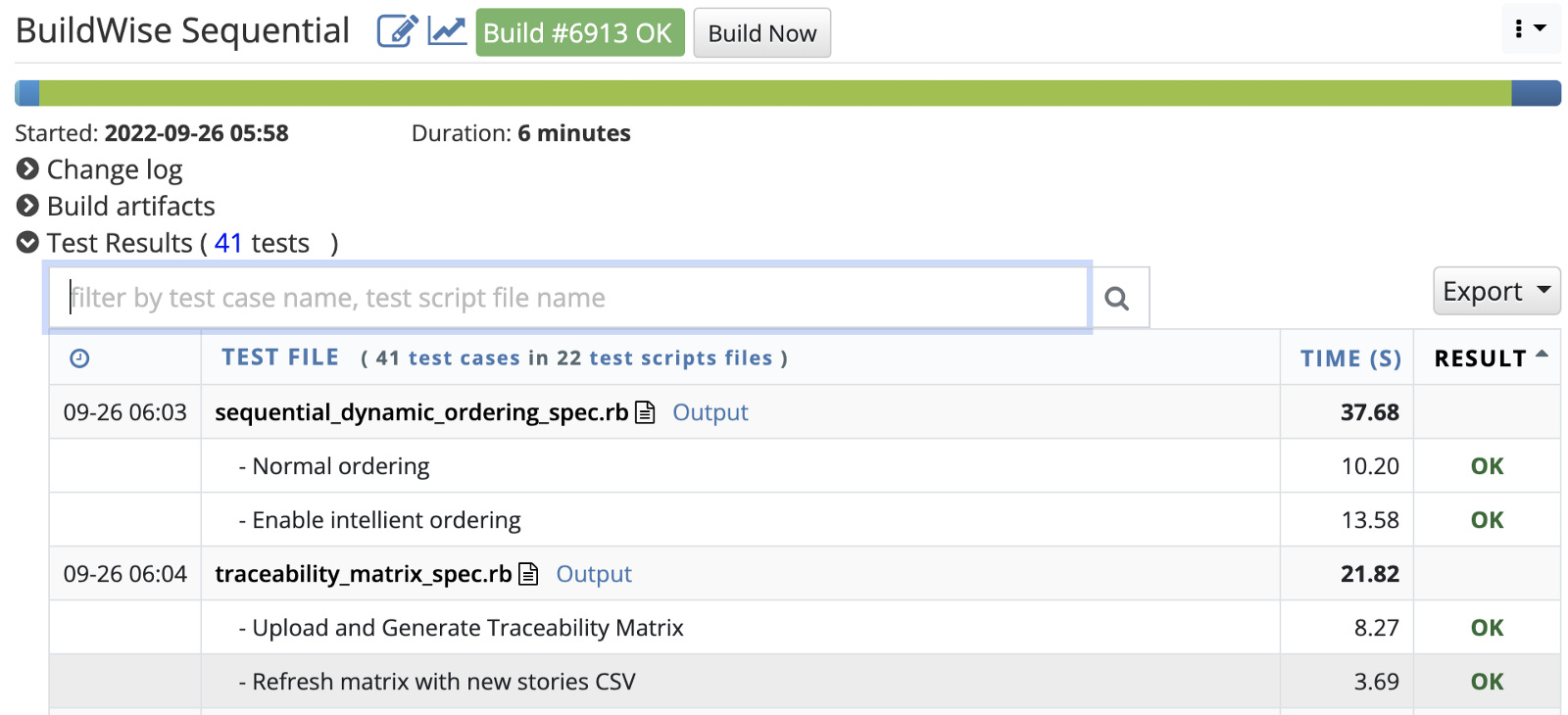Click OK result for Enable intellient ordering
The height and width of the screenshot is (715, 1568).
pos(1487,520)
